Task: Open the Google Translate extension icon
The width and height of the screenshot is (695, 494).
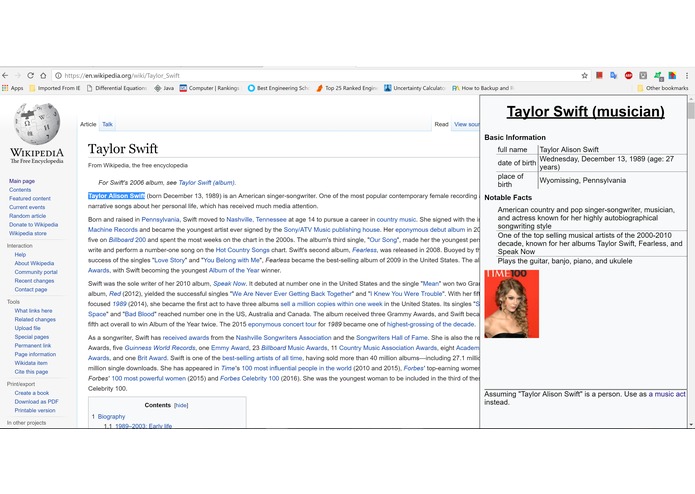Action: pyautogui.click(x=613, y=75)
